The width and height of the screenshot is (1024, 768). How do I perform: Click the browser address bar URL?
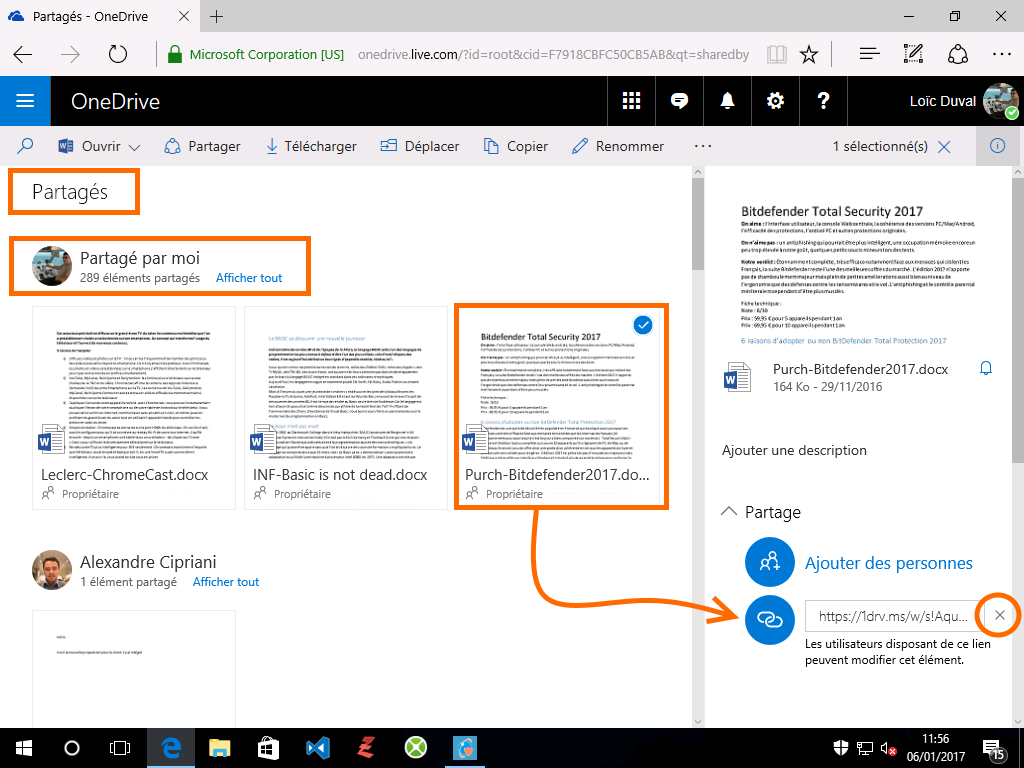[x=553, y=55]
